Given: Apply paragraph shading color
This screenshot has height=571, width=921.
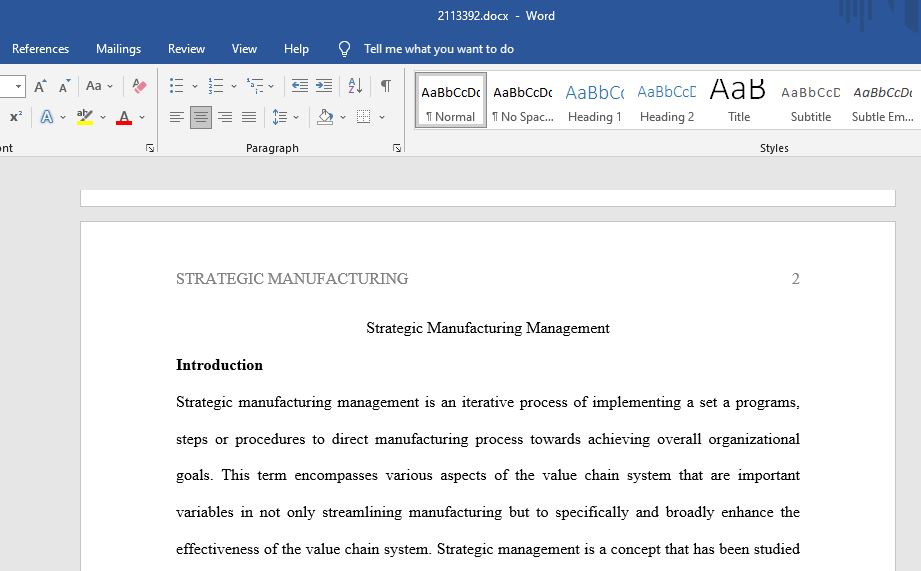Looking at the screenshot, I should pyautogui.click(x=325, y=117).
